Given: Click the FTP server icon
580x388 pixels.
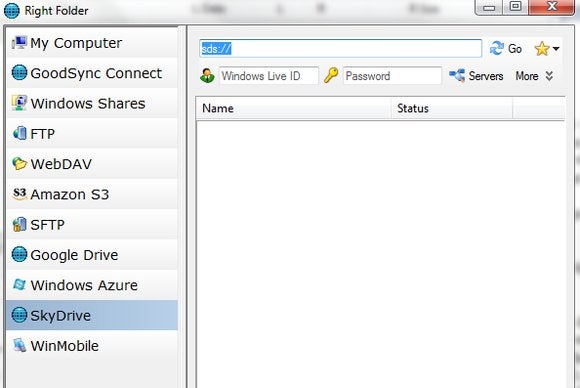Looking at the screenshot, I should pyautogui.click(x=20, y=133).
